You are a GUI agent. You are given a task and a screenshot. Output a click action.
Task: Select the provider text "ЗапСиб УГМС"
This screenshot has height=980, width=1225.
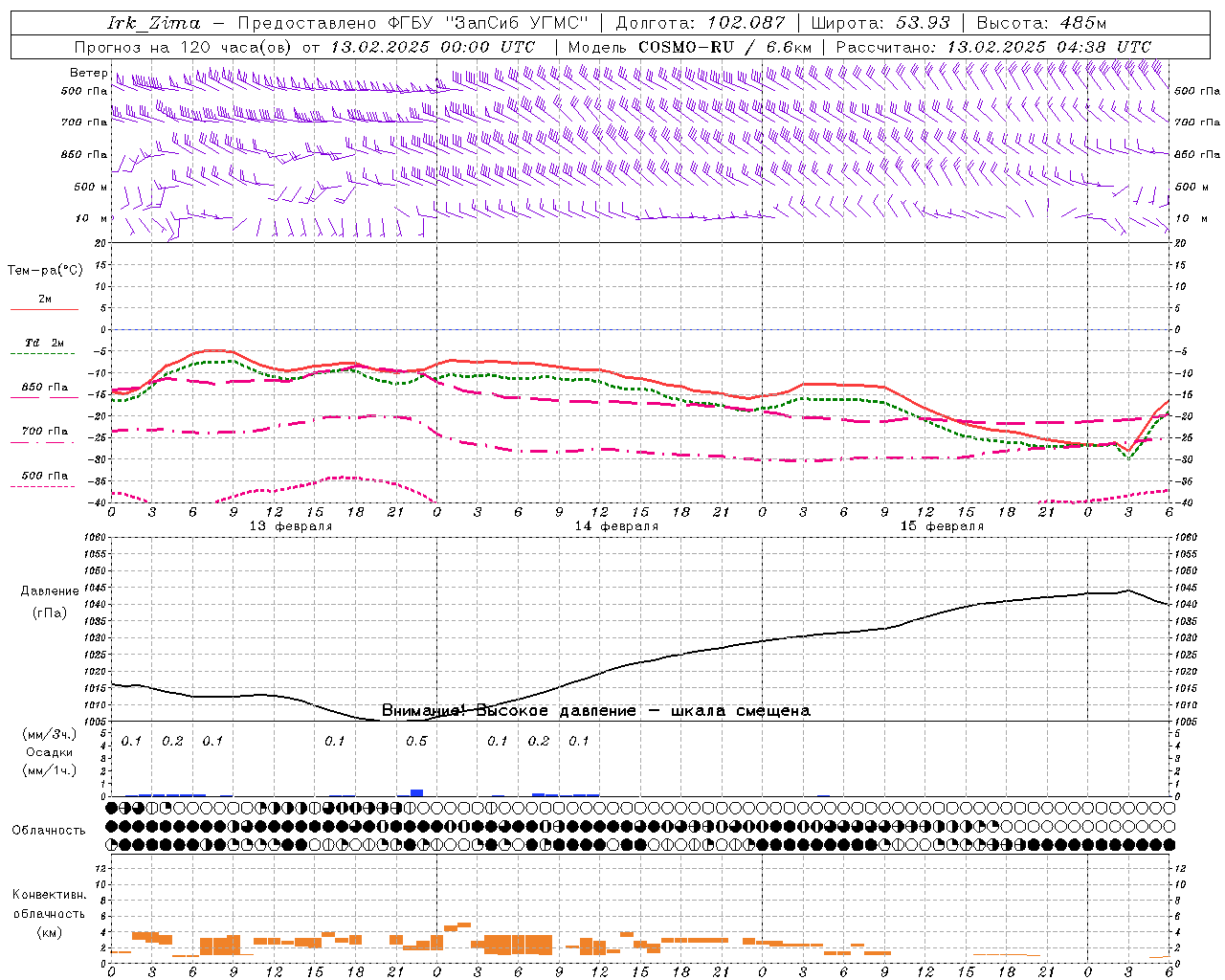[x=517, y=23]
